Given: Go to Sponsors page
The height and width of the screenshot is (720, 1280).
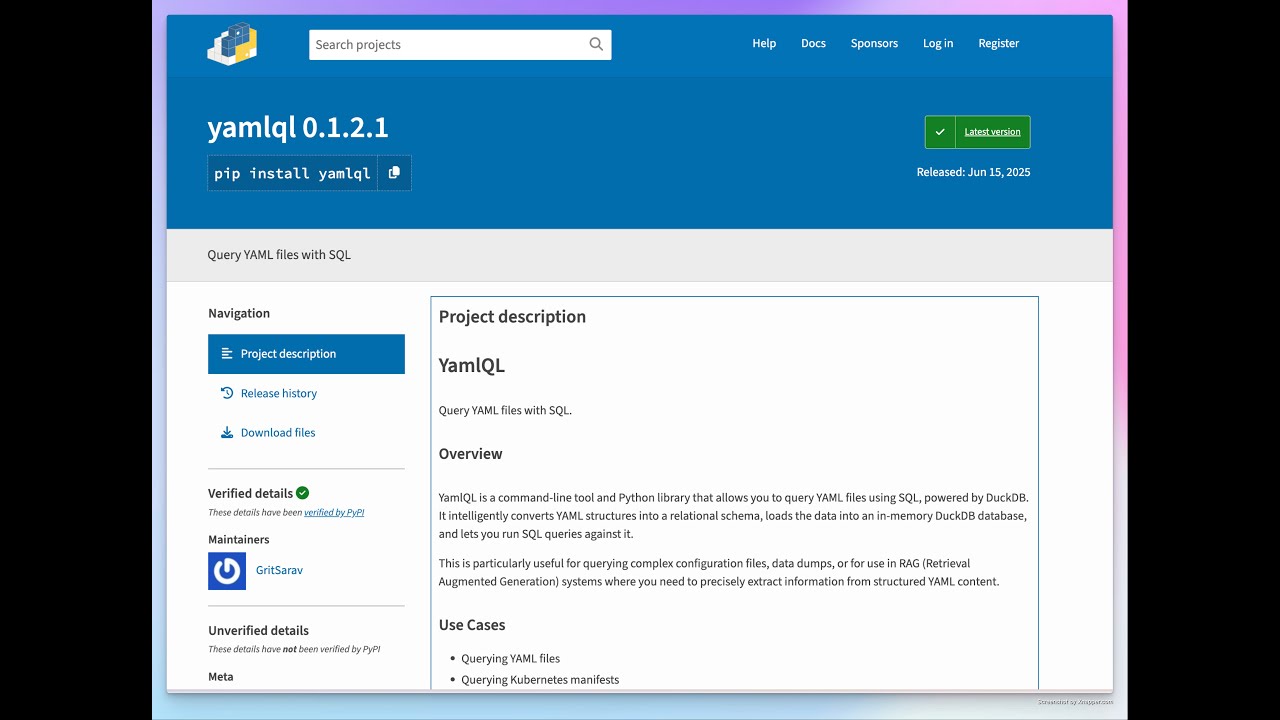Looking at the screenshot, I should click(x=874, y=43).
